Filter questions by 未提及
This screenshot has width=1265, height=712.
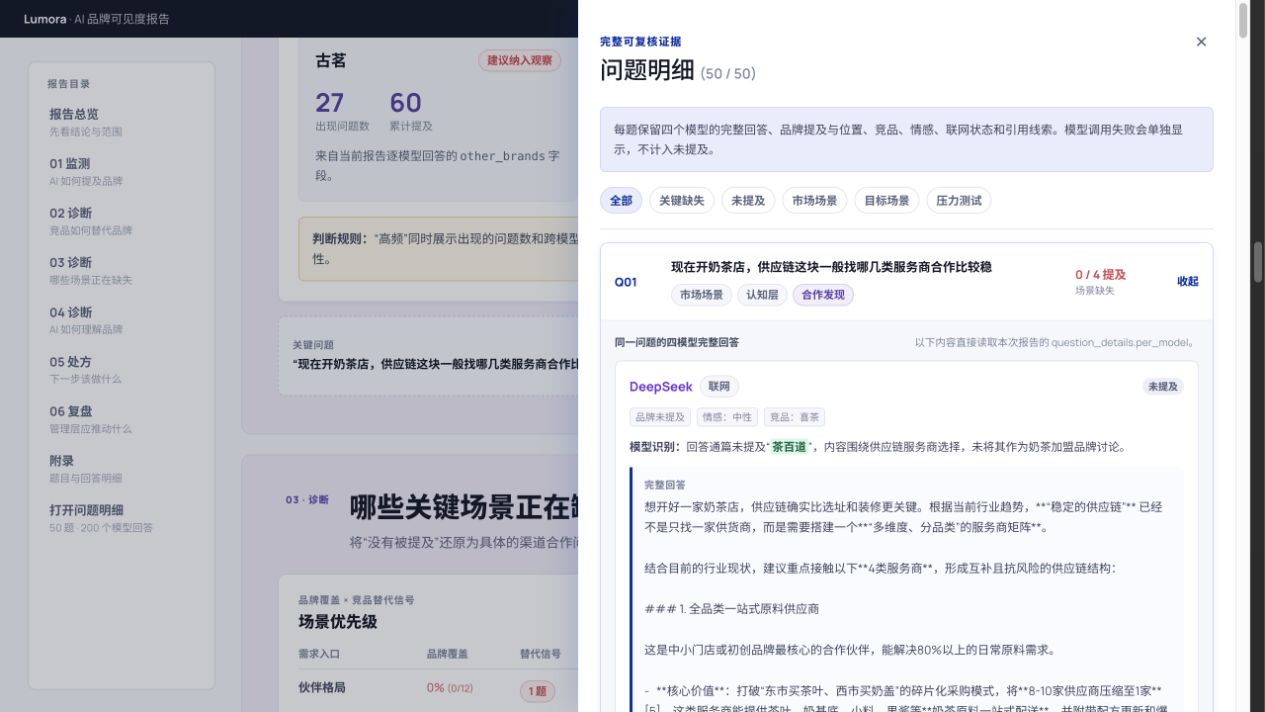[x=748, y=200]
